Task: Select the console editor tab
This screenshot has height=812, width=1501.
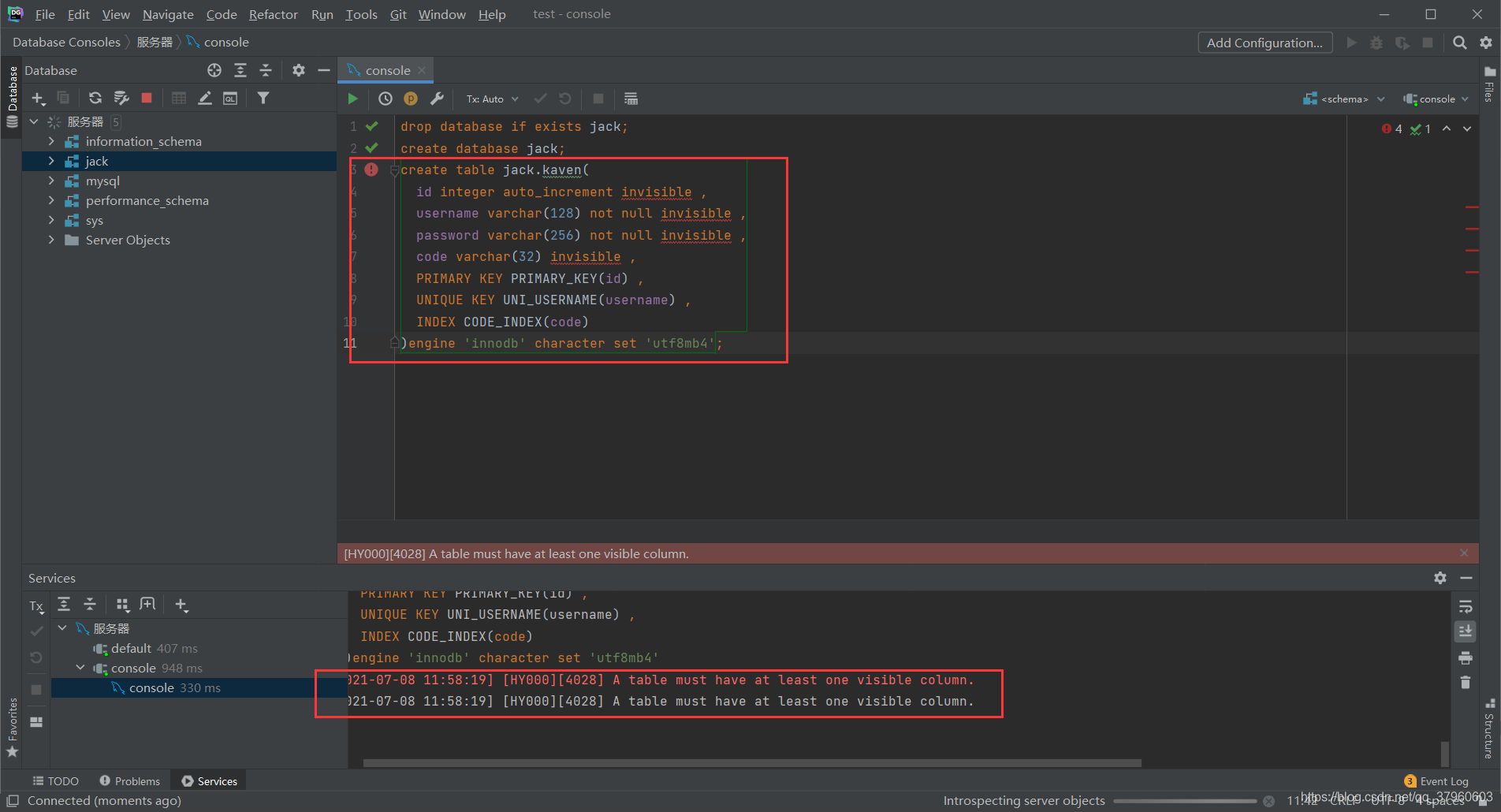Action: [x=387, y=70]
